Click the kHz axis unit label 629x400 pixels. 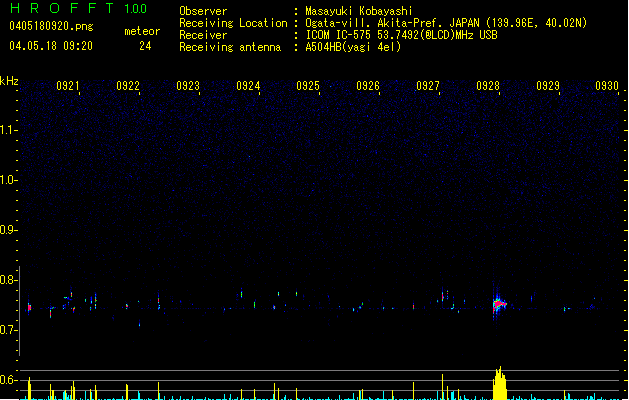point(9,81)
